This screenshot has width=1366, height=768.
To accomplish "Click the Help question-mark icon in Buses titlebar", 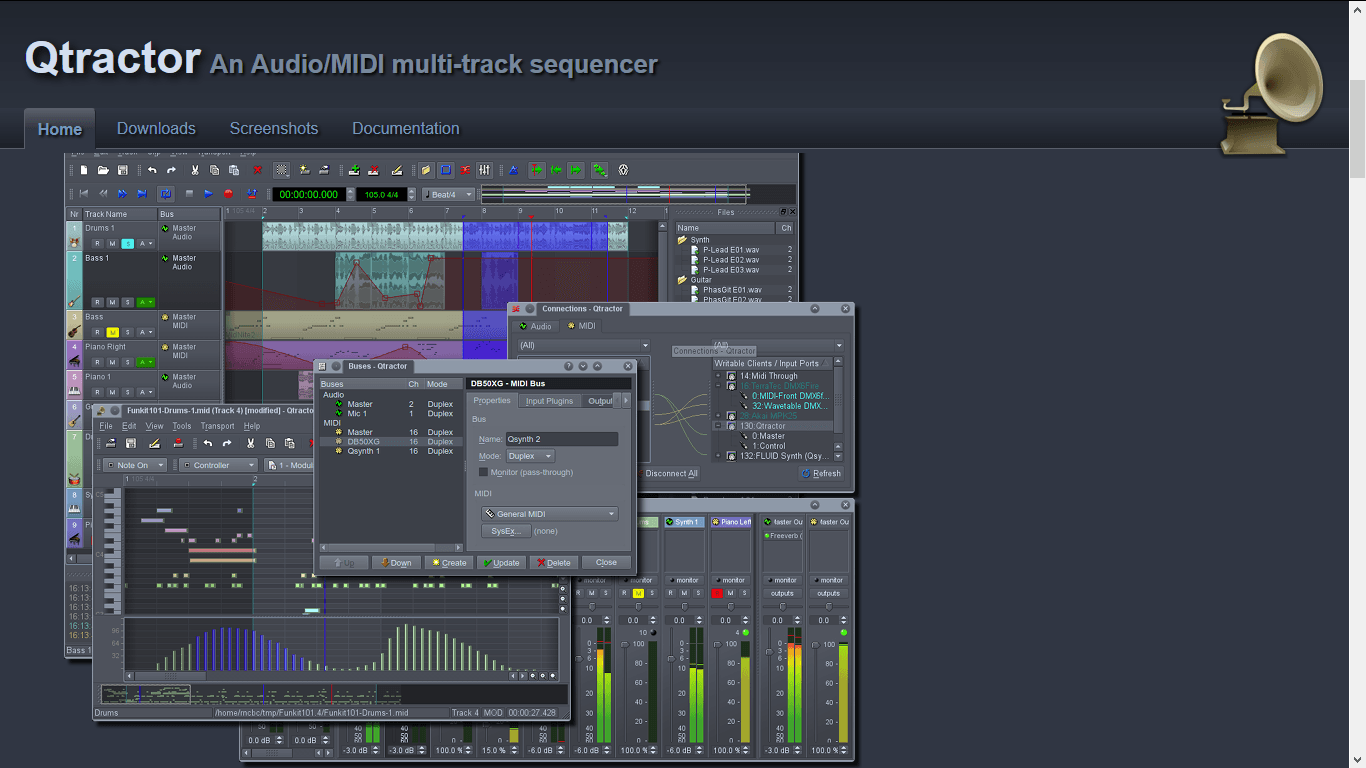I will [568, 366].
